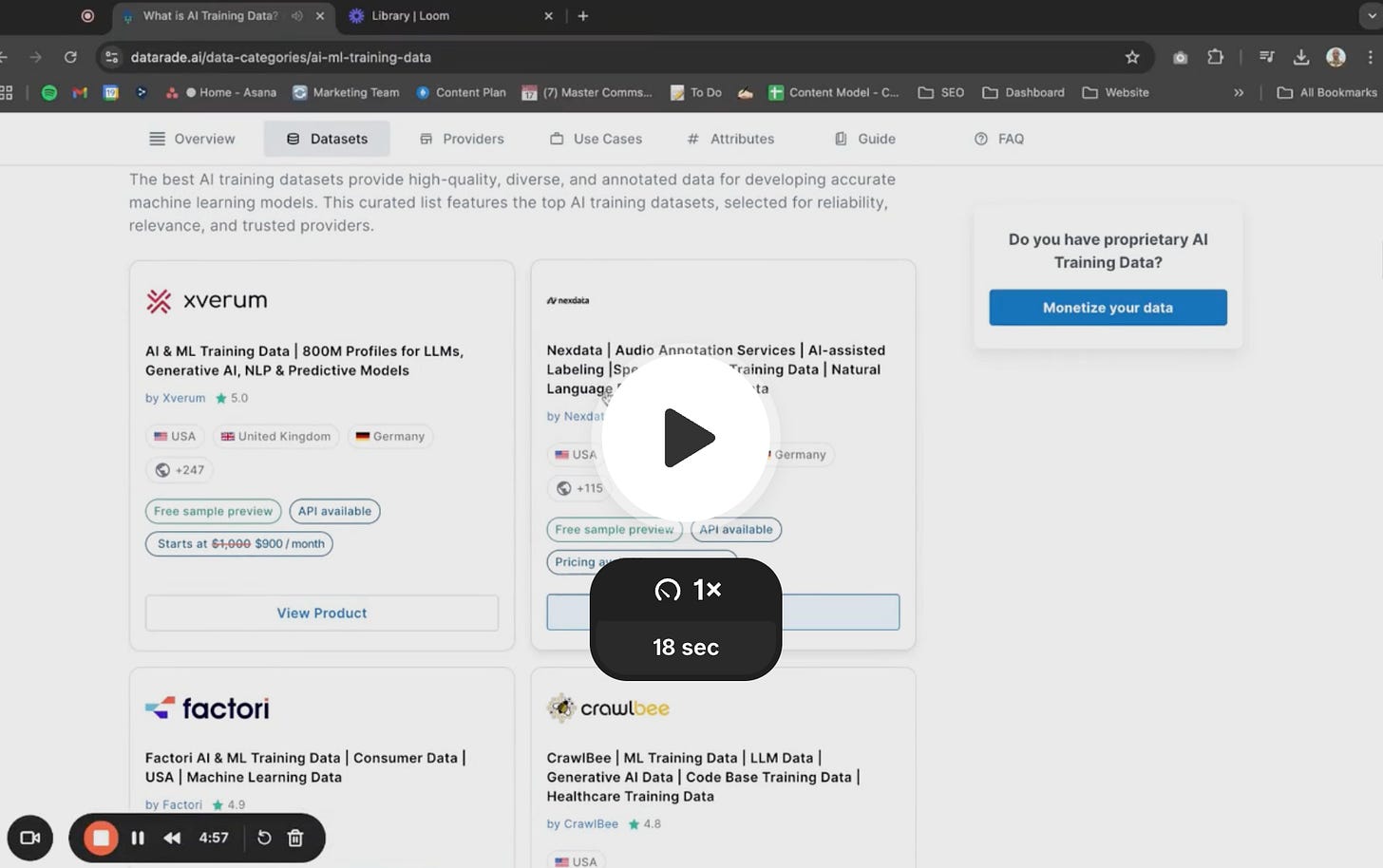Click the by Xverum provider link
Screen dimensions: 1383x868
pos(175,398)
